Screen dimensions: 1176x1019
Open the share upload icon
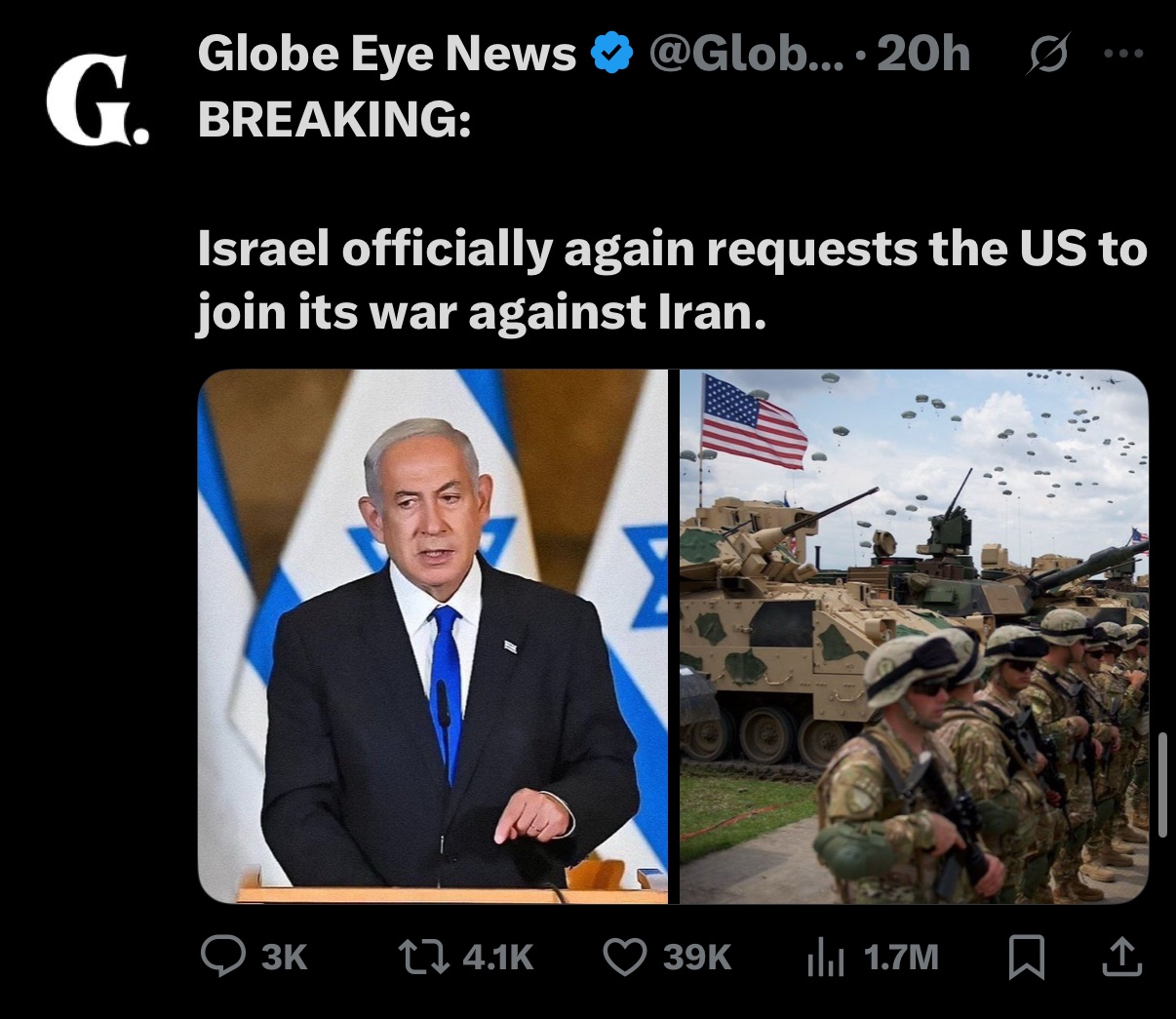pyautogui.click(x=1121, y=957)
